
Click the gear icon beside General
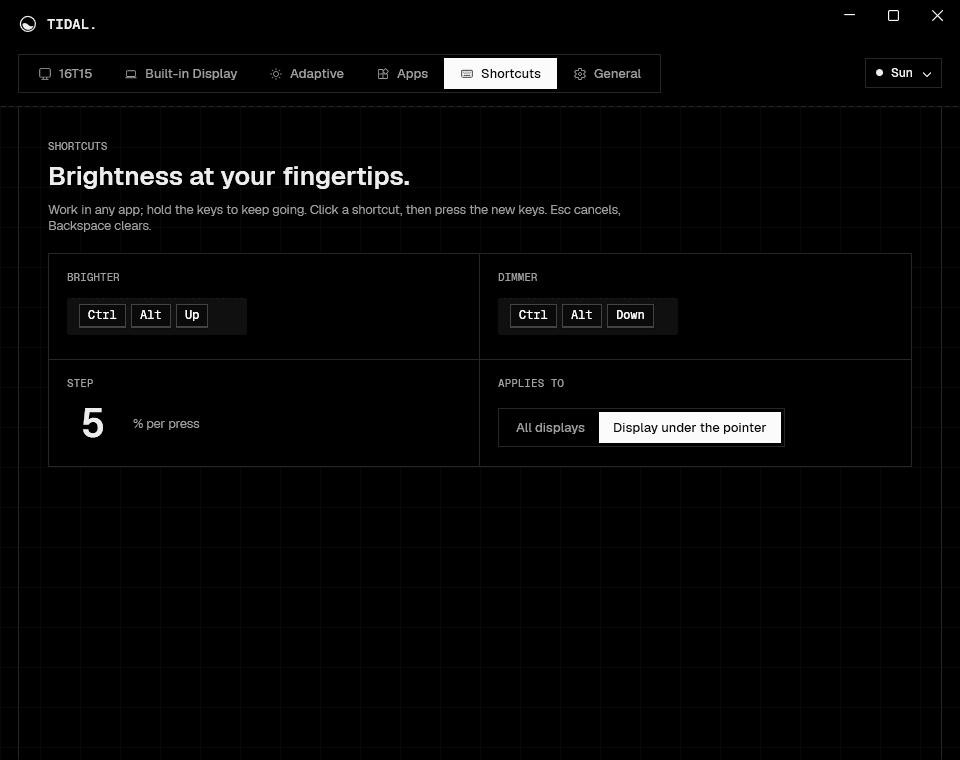coord(580,74)
